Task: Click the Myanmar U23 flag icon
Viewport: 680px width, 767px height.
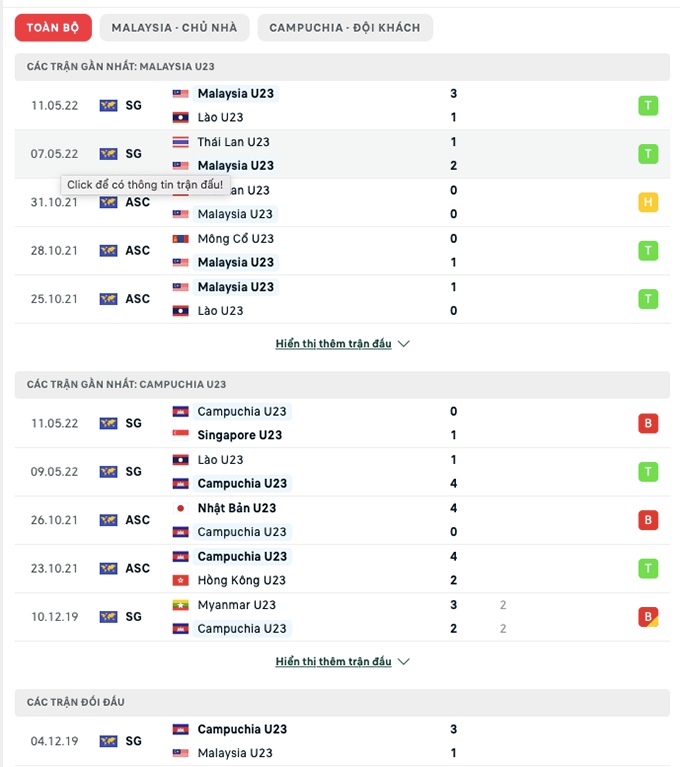Action: point(181,605)
